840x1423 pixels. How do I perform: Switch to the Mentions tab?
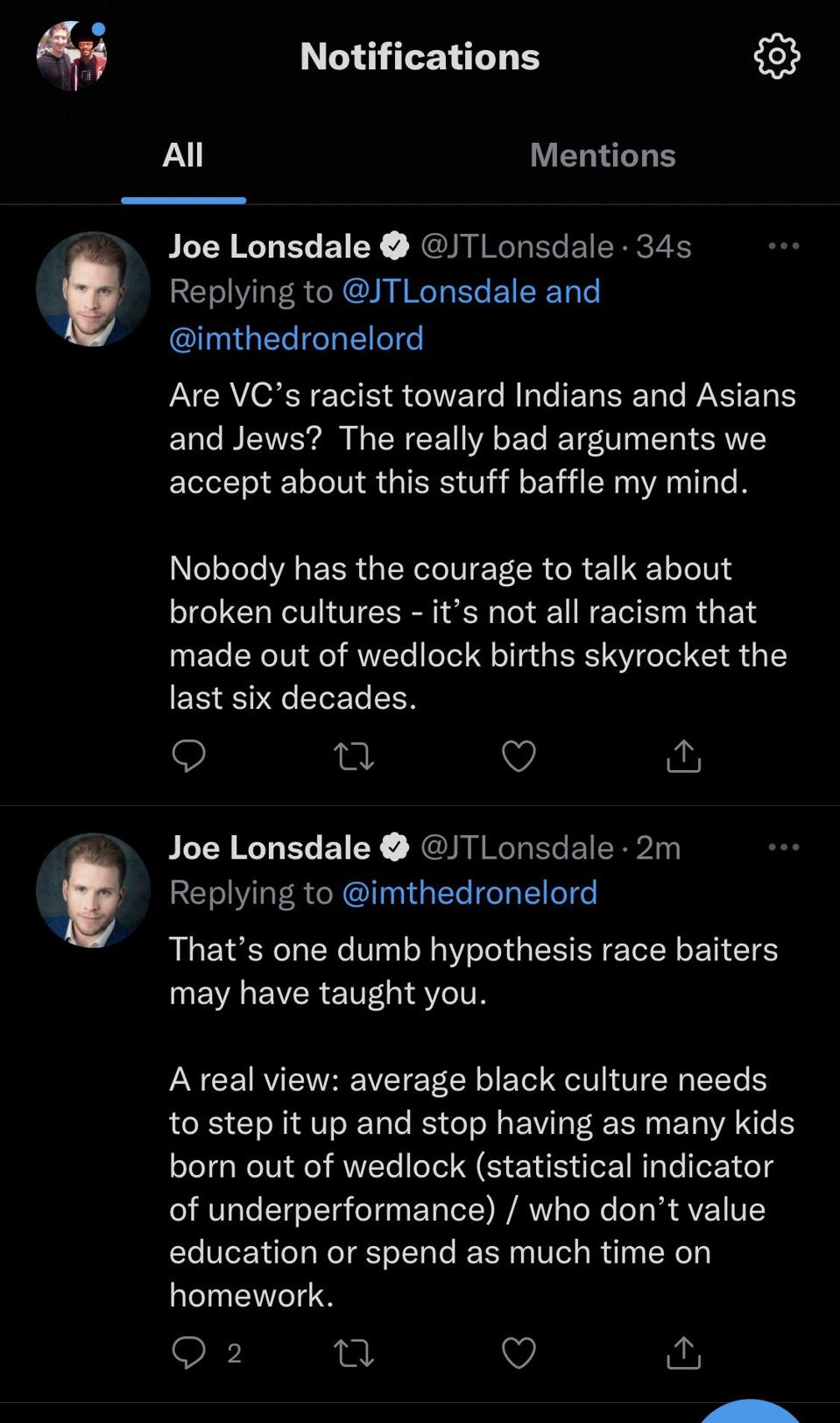(x=603, y=155)
